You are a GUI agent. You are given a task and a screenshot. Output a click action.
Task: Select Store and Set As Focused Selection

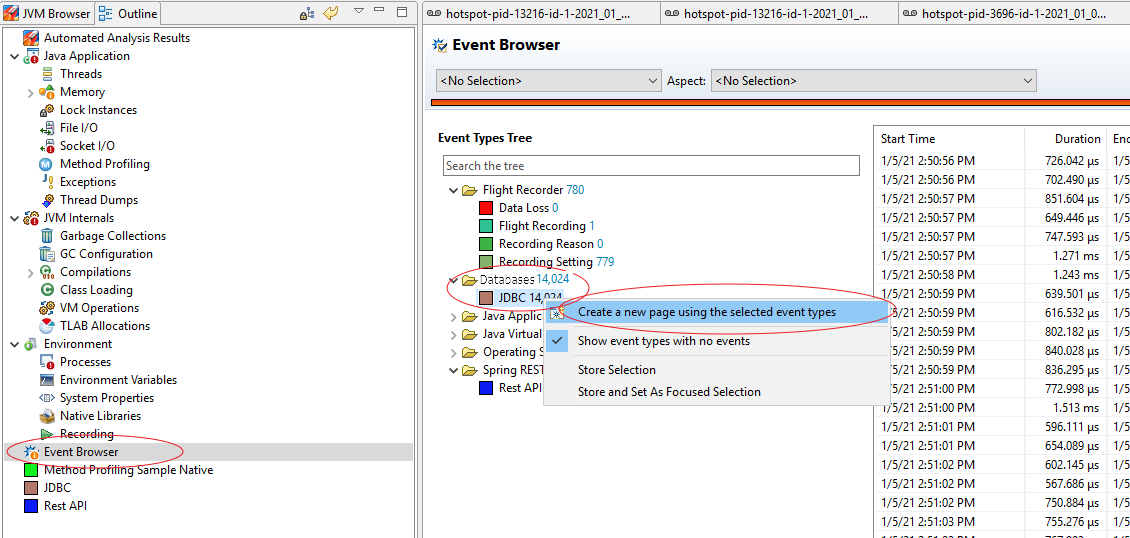669,392
